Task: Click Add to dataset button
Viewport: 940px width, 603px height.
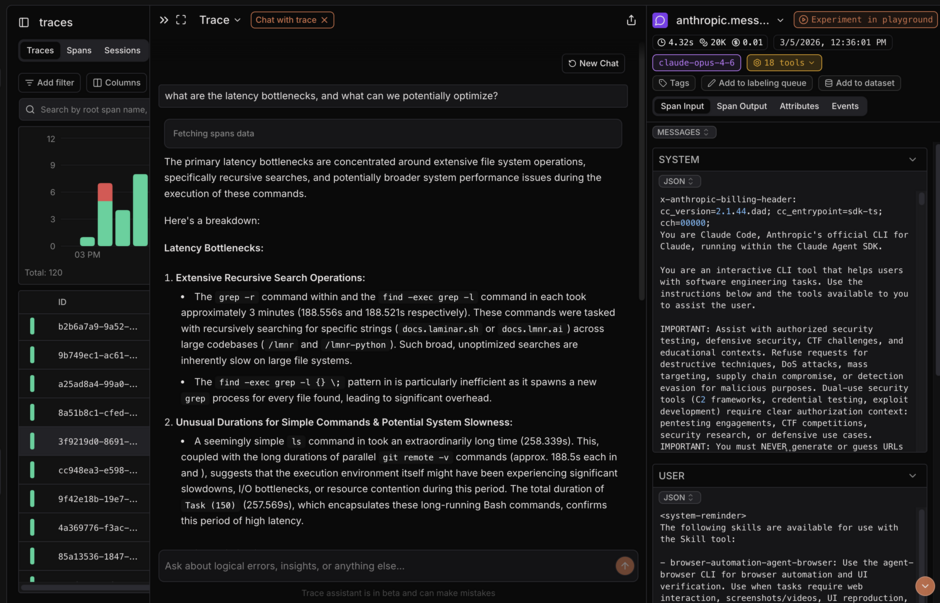Action: pyautogui.click(x=859, y=83)
